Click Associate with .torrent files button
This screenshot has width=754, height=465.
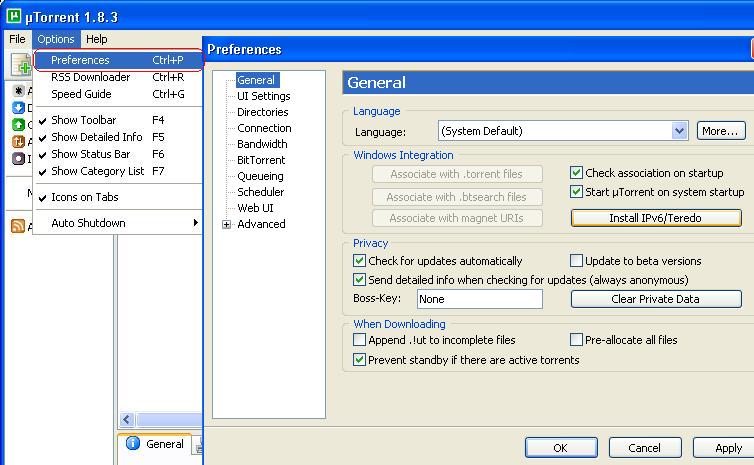click(x=457, y=174)
